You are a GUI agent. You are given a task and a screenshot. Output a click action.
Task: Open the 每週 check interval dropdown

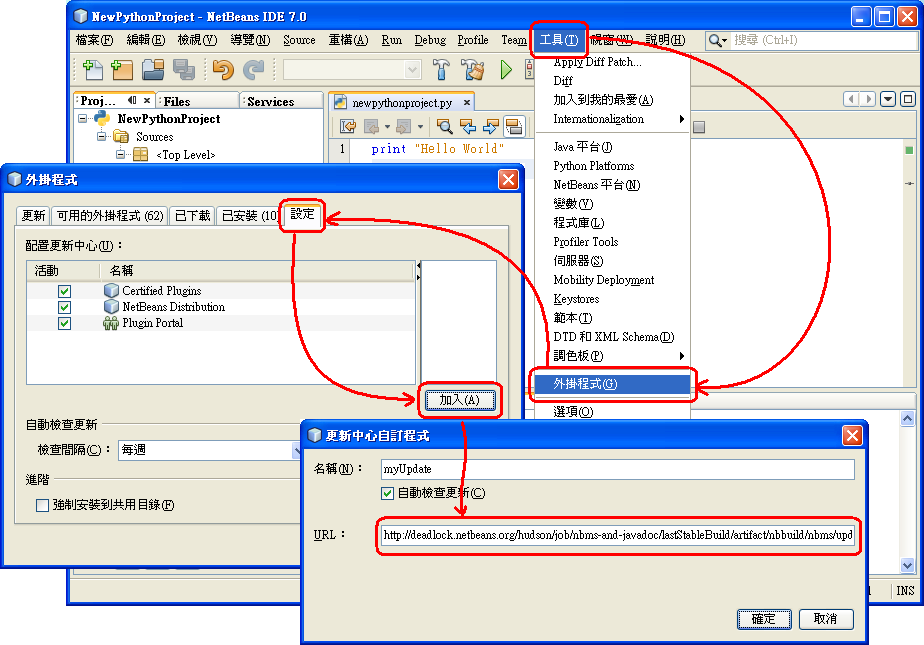click(x=295, y=451)
